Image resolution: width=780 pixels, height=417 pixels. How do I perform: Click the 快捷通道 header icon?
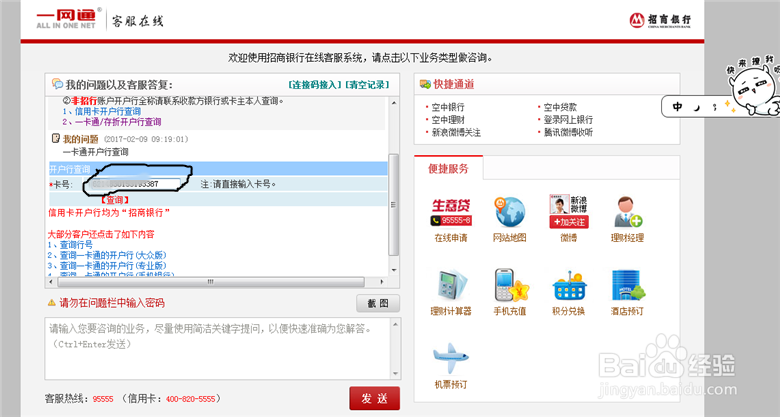click(425, 84)
